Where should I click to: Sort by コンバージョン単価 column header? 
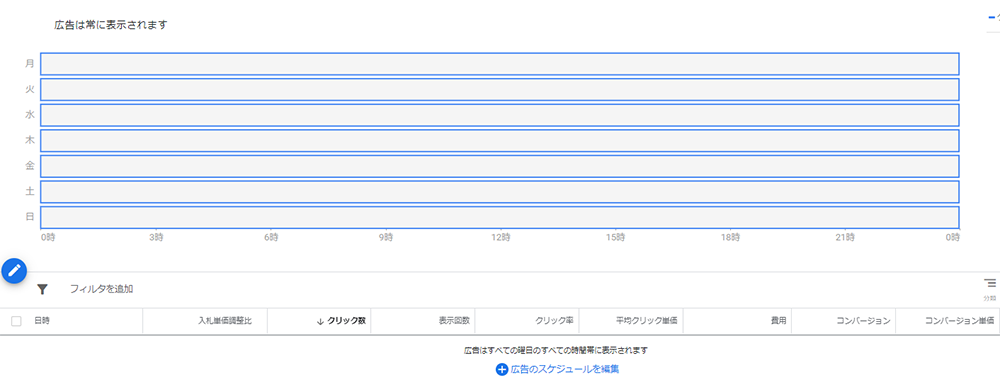click(960, 321)
